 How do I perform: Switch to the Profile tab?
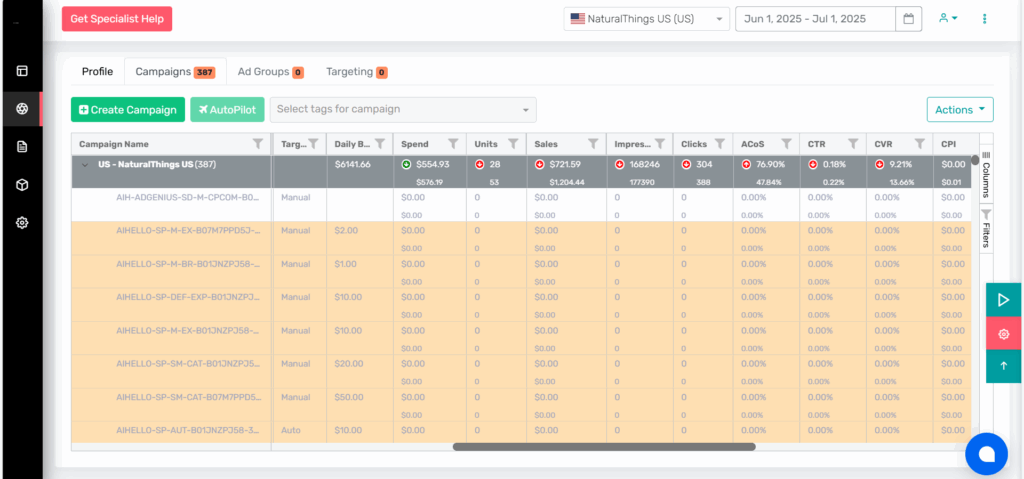click(97, 72)
